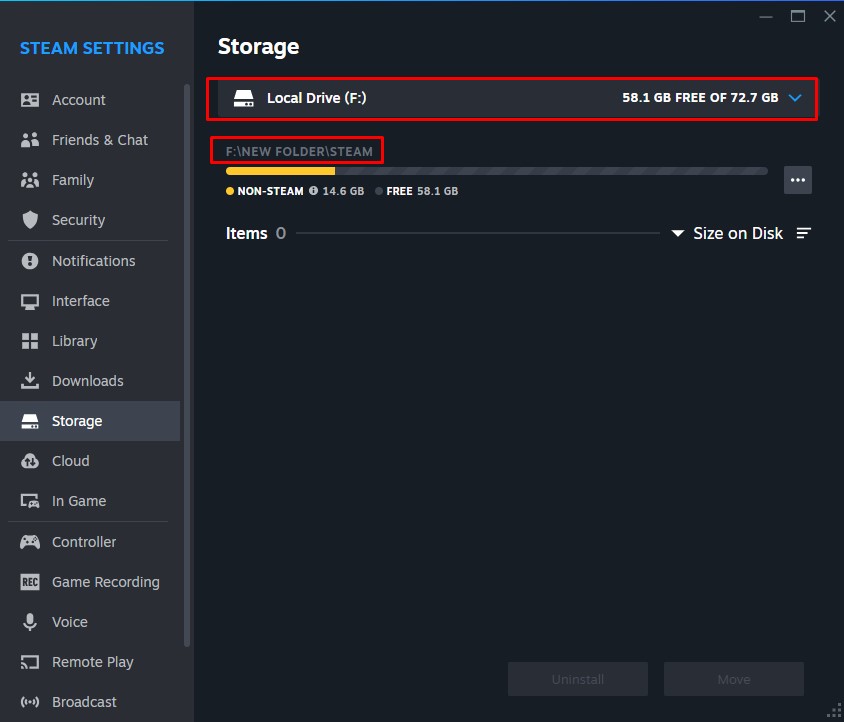The width and height of the screenshot is (844, 722).
Task: Open the Size on Disk sort dropdown
Action: (x=728, y=233)
